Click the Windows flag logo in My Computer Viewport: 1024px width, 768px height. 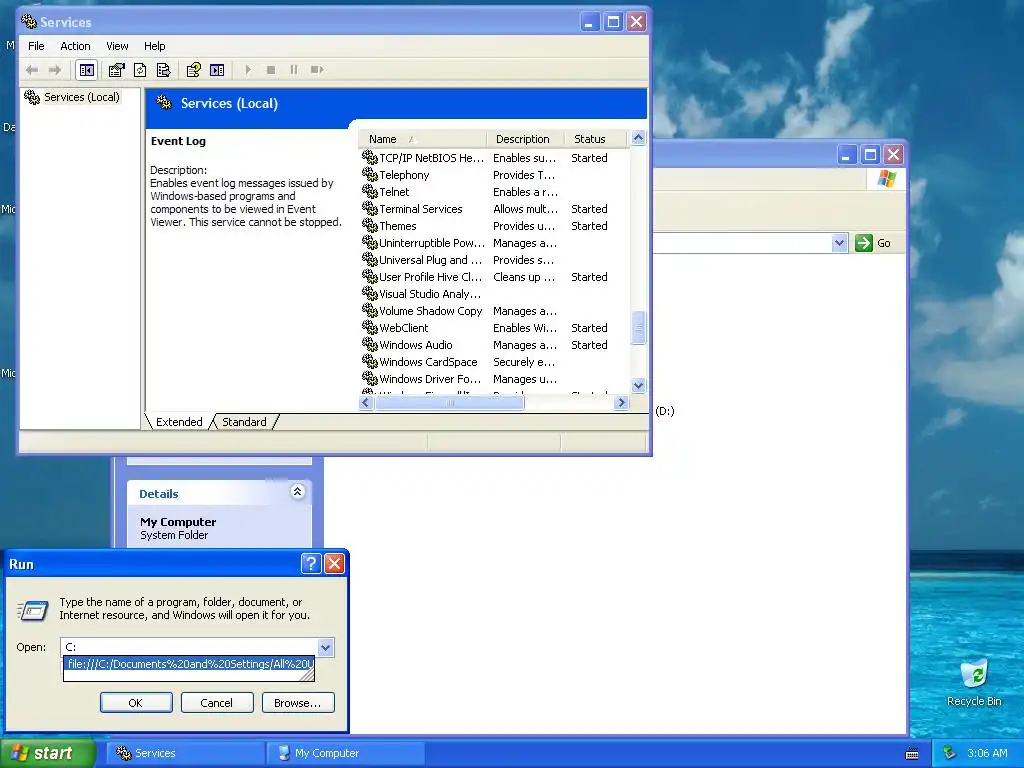887,178
